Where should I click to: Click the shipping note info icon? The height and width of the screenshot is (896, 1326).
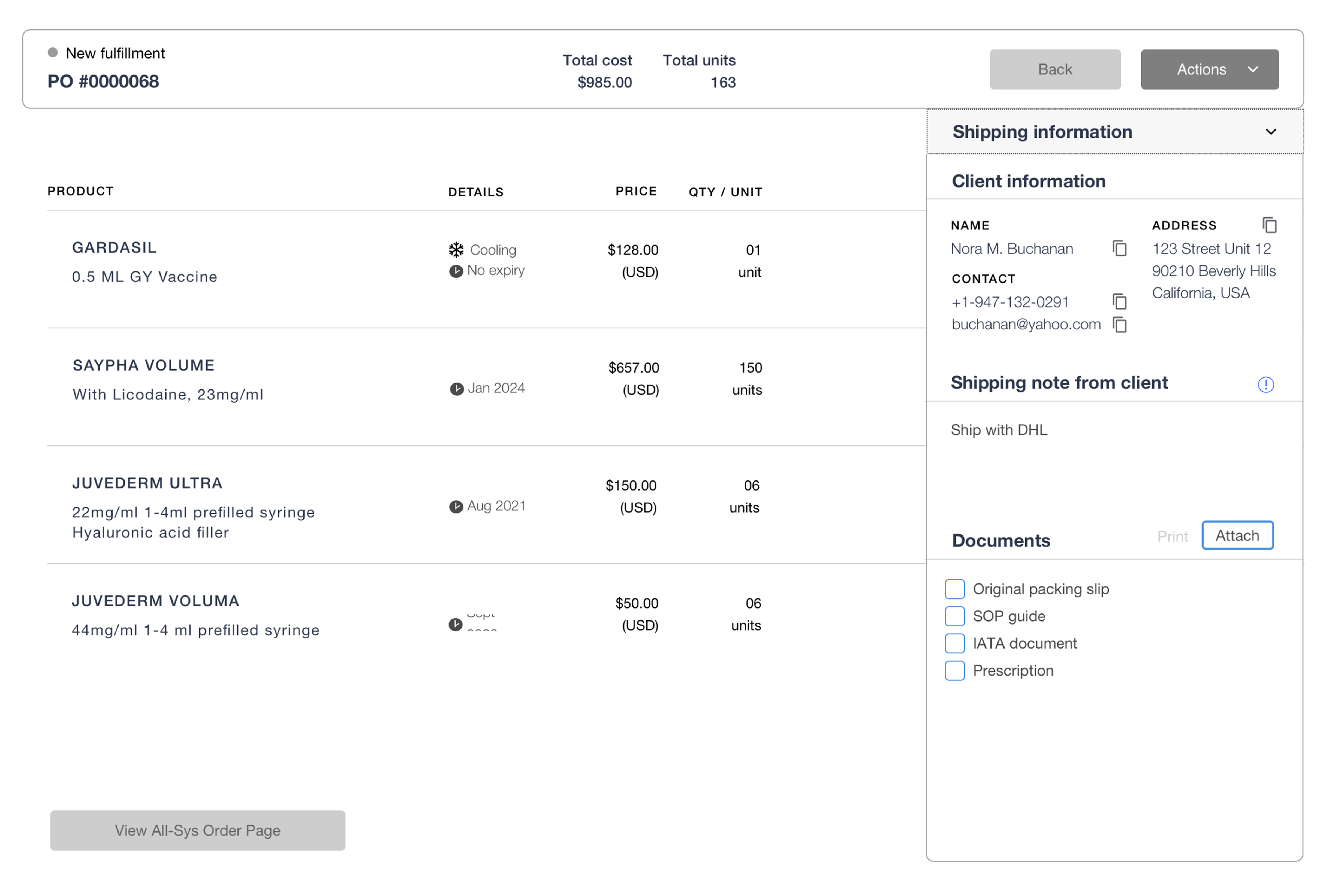(x=1265, y=385)
